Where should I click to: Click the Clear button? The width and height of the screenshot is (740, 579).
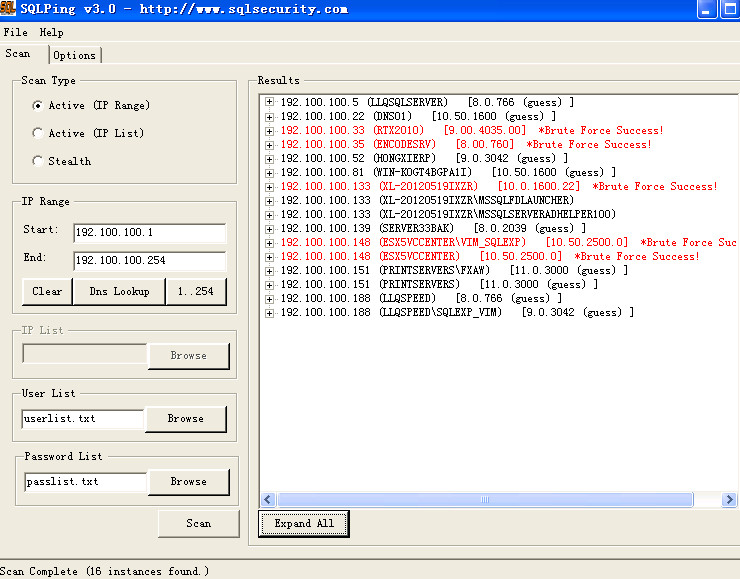click(x=47, y=292)
